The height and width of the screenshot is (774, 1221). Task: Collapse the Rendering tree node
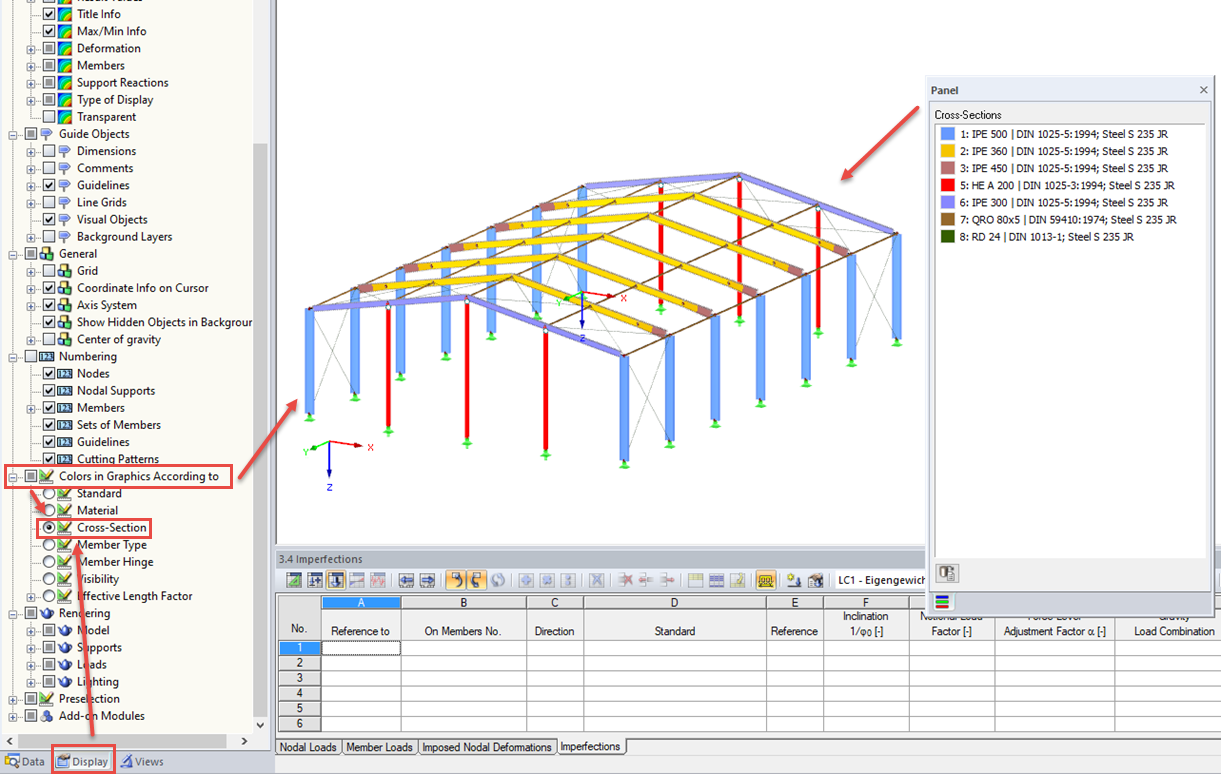pyautogui.click(x=14, y=613)
